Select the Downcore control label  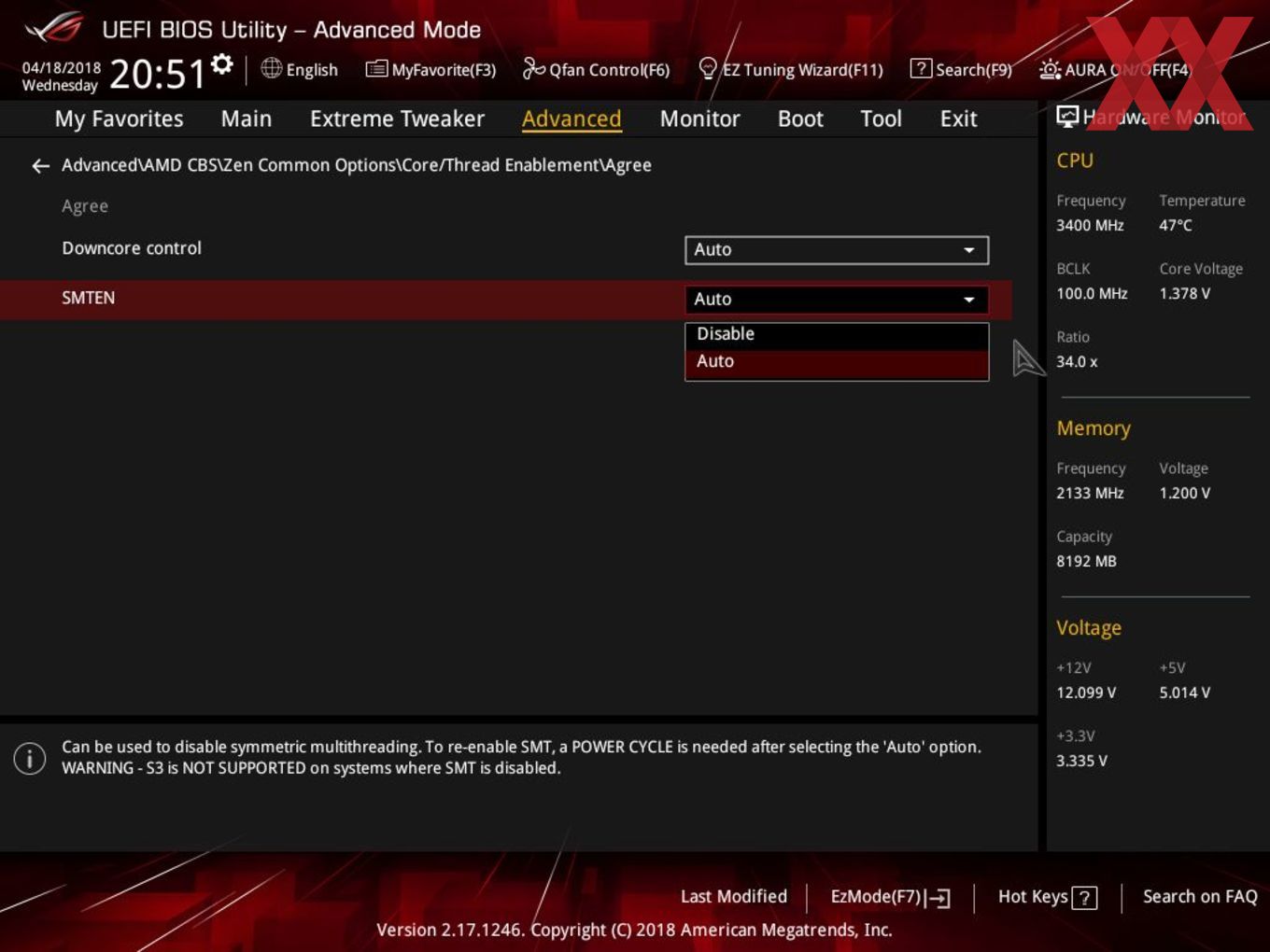(132, 248)
